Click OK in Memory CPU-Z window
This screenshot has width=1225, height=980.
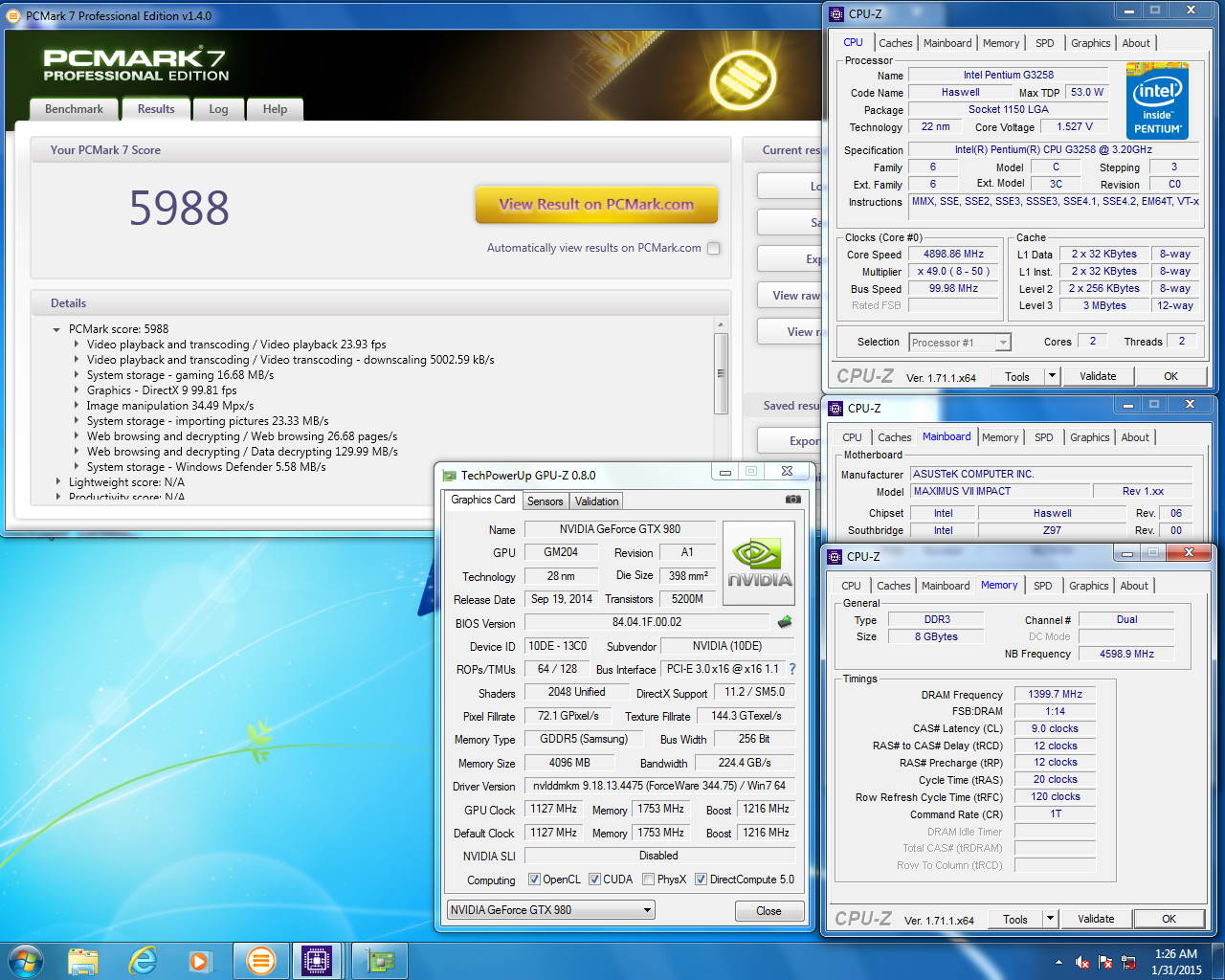1169,919
